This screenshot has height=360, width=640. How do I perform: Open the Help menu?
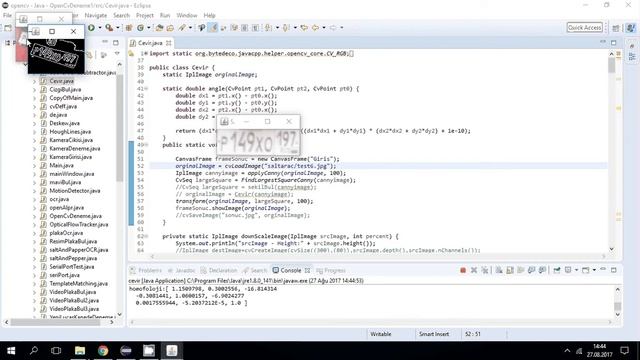click(209, 15)
